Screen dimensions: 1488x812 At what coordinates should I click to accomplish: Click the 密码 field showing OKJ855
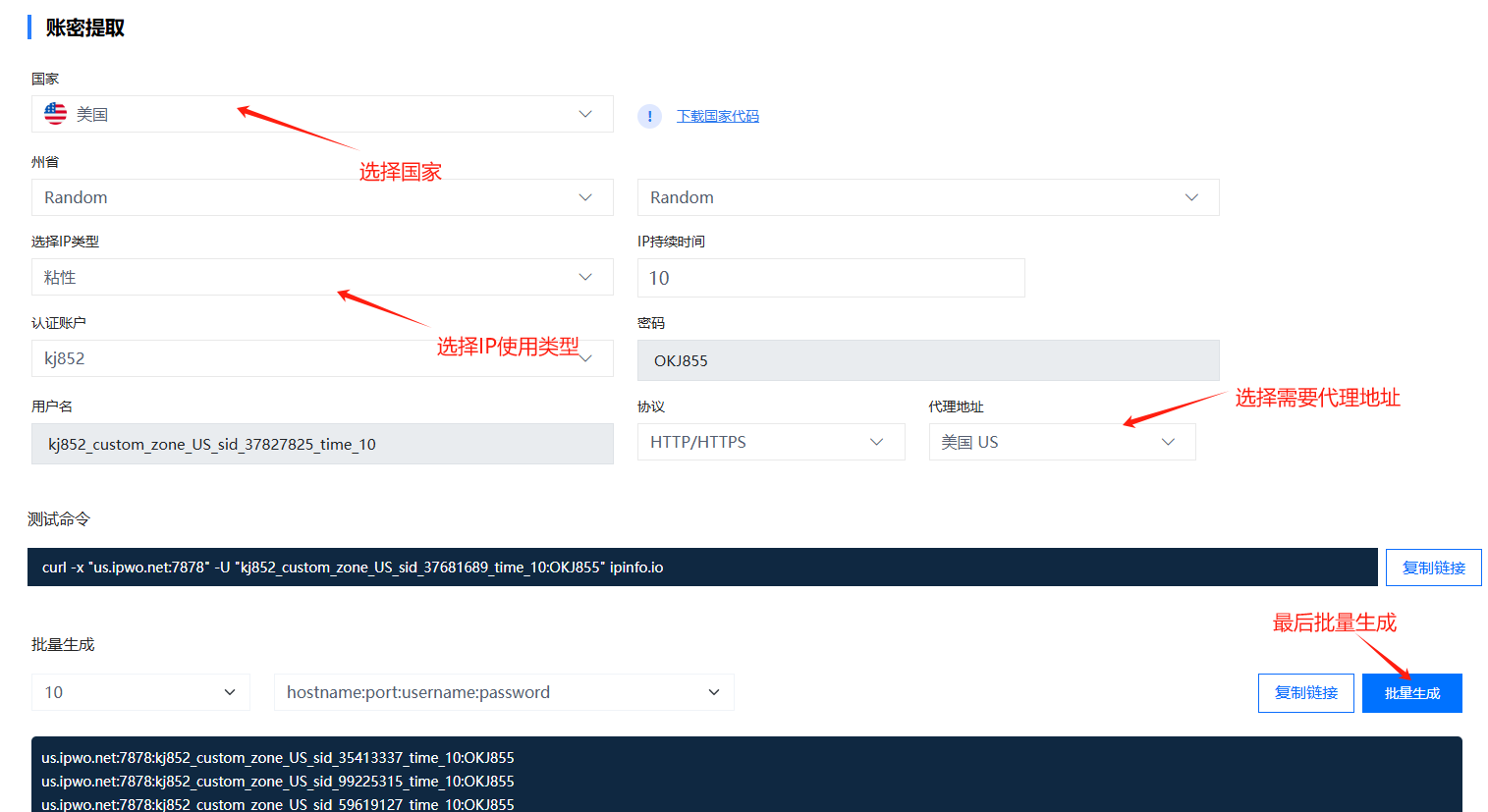coord(927,359)
